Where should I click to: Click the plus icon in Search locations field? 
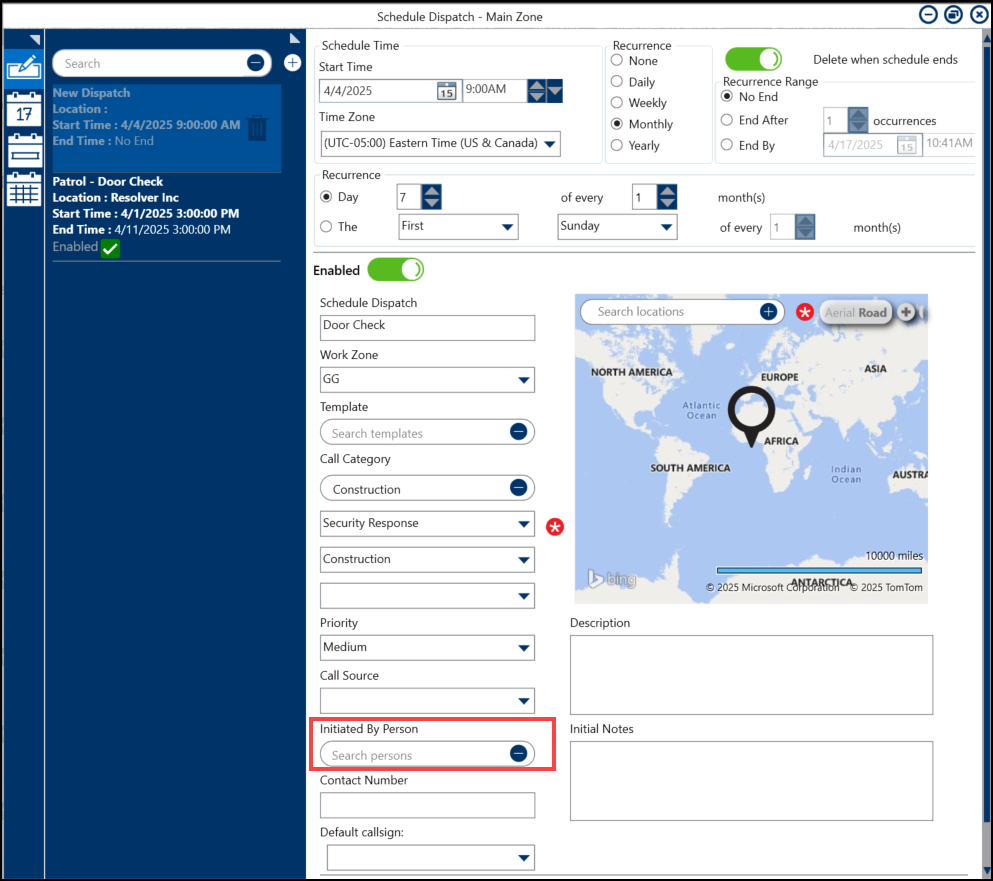(x=768, y=312)
